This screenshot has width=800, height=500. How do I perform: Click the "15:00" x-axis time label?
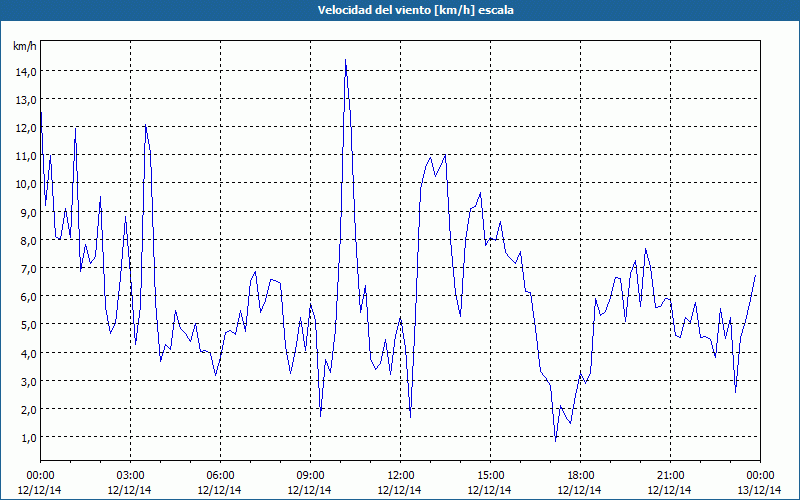(490, 476)
